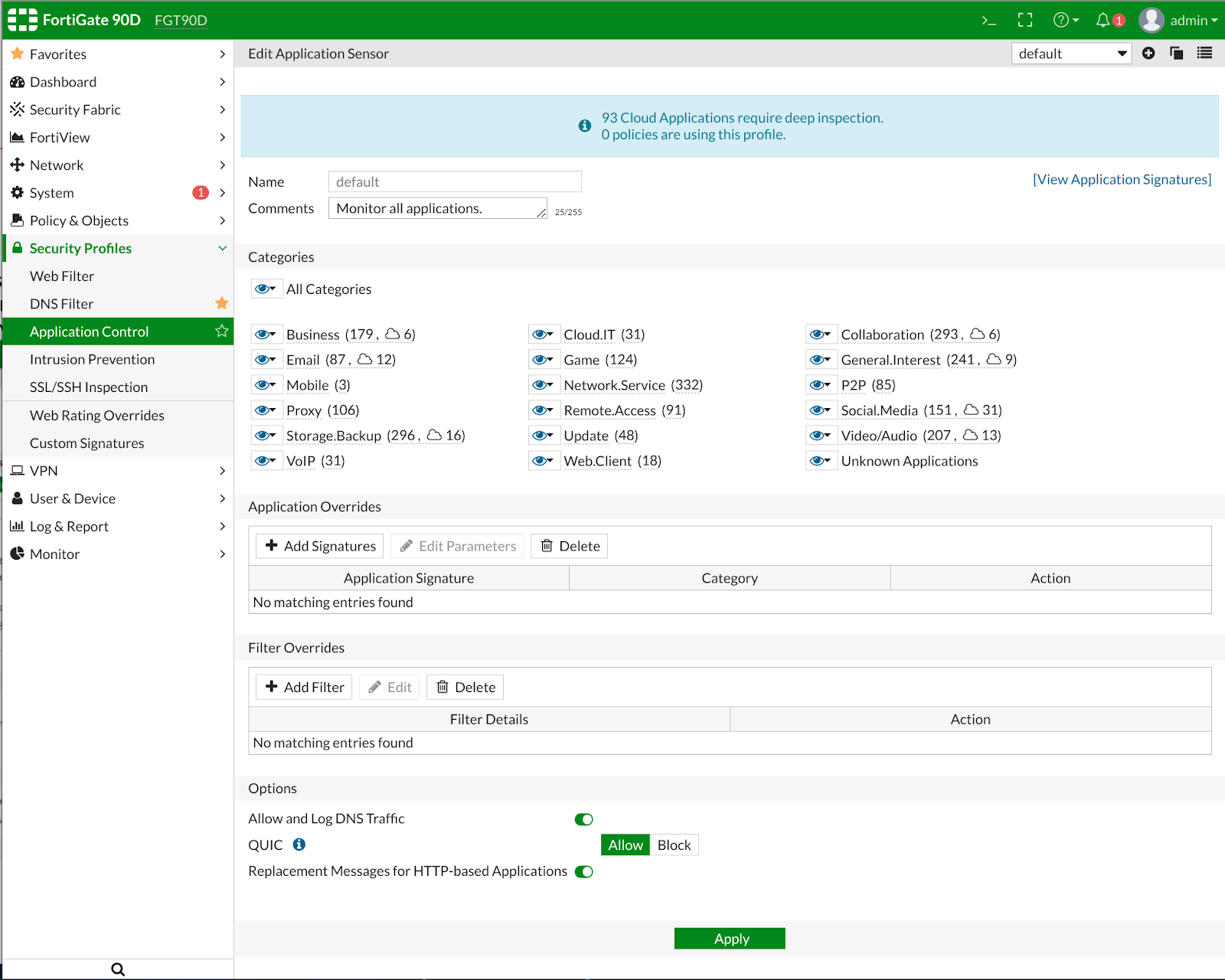Click the cloud icon beside Video/Audio
Screen dimensions: 1225x980
(x=970, y=435)
